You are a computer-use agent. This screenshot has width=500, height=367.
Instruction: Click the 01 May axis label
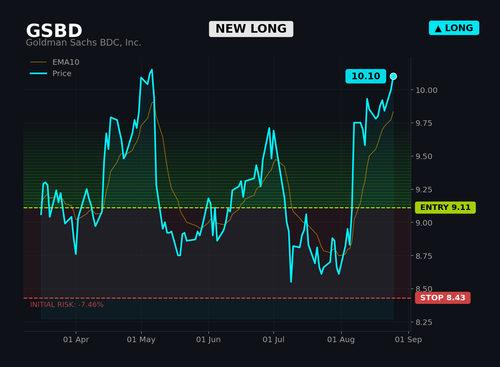click(x=141, y=340)
